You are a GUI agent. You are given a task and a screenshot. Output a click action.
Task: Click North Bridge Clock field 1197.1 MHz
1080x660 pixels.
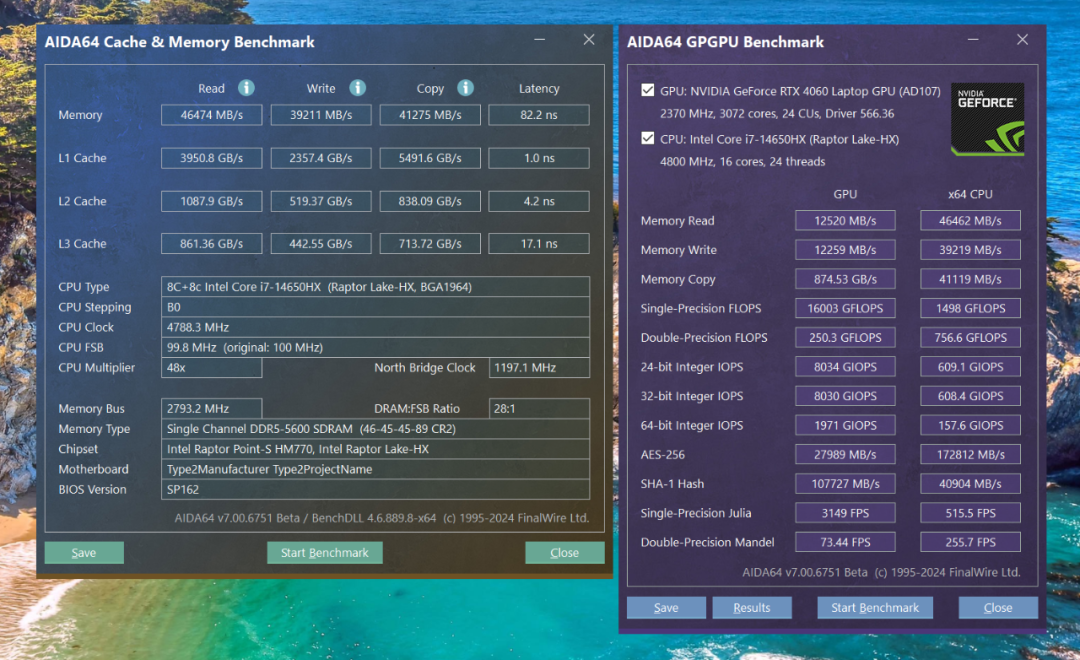539,367
